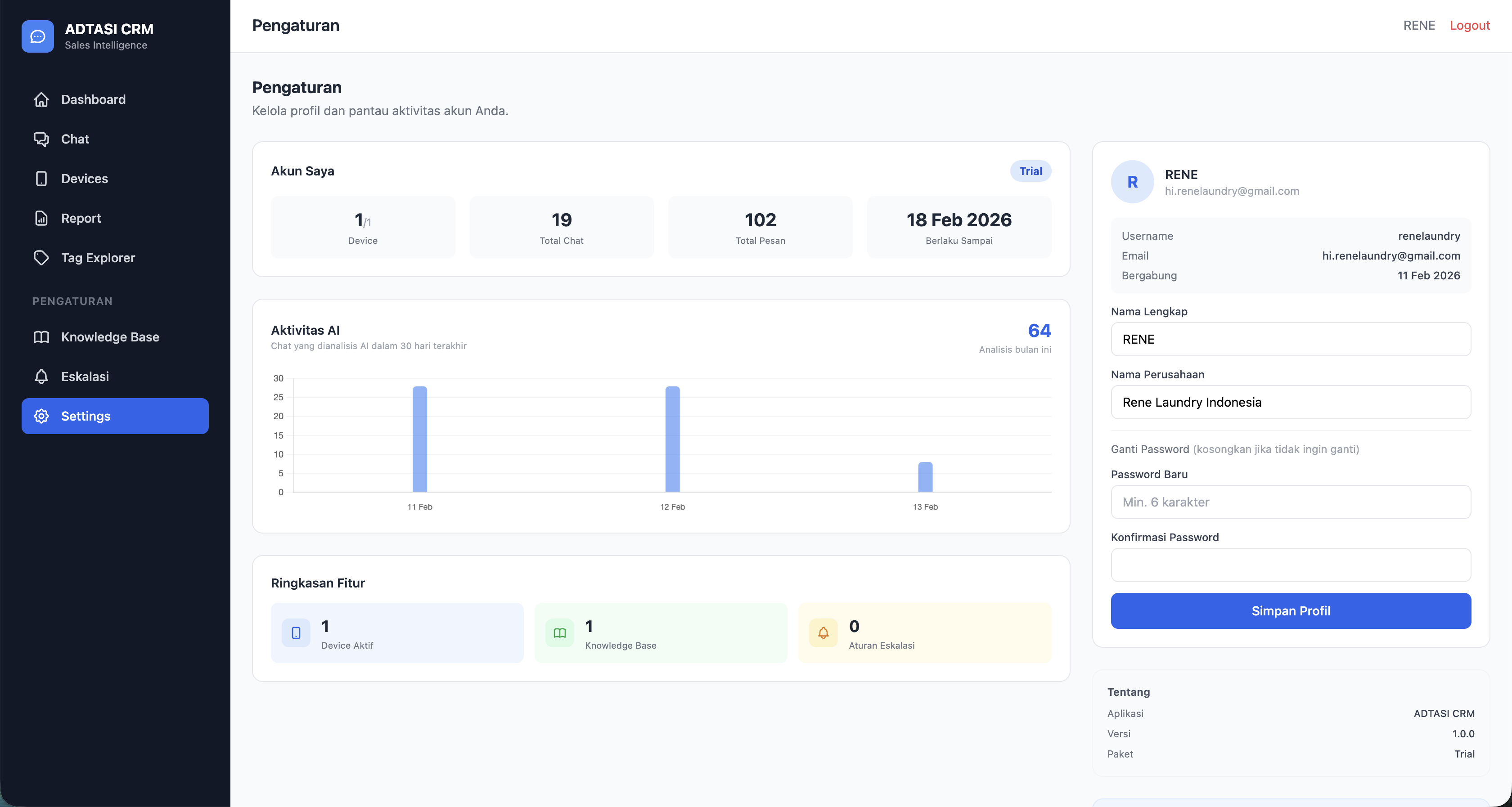Click the green book Knowledge Base card icon
Viewport: 1512px width, 807px height.
point(559,632)
